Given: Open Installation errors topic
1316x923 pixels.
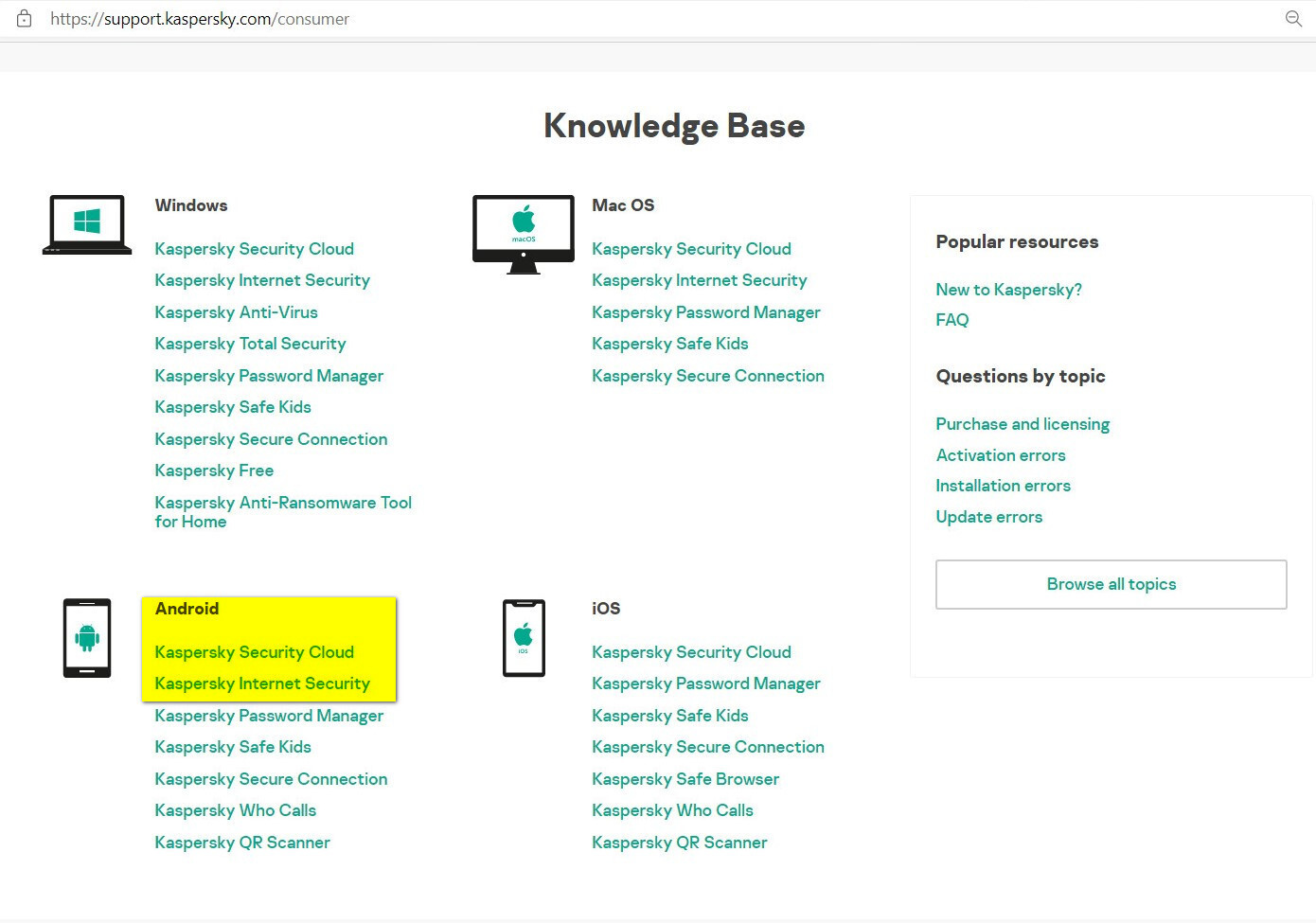Looking at the screenshot, I should pyautogui.click(x=1004, y=486).
